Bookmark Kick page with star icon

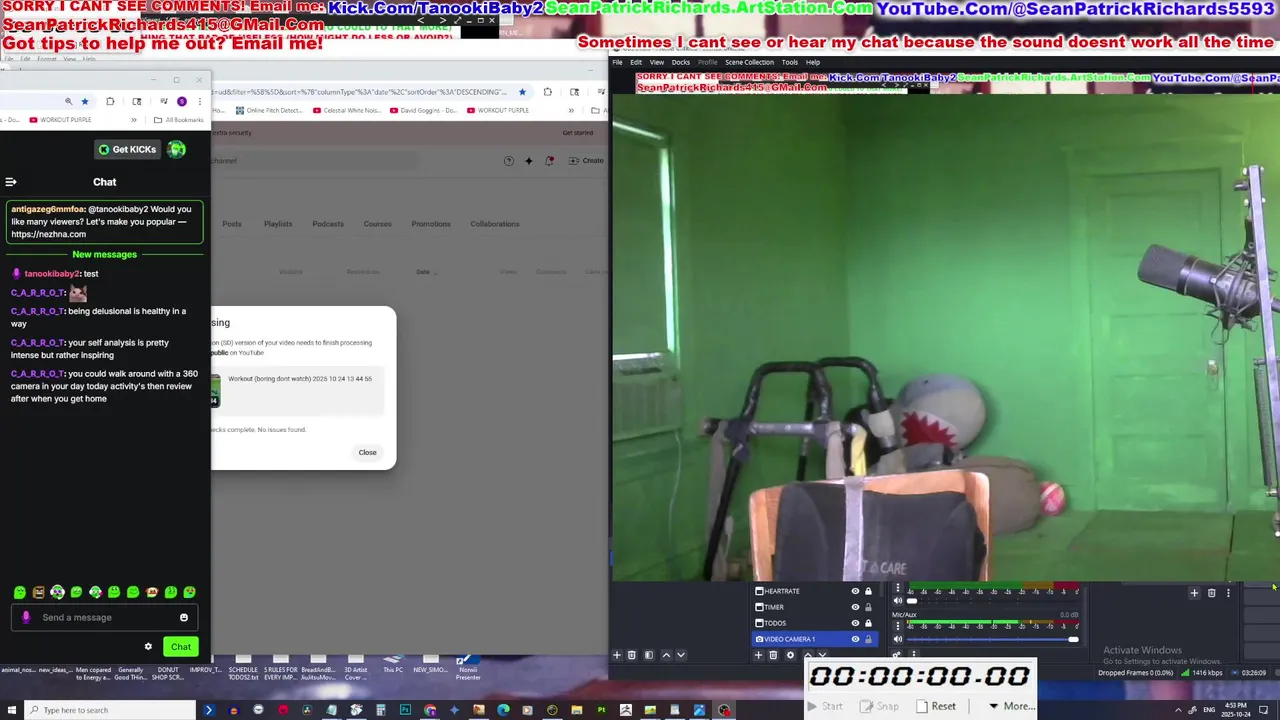pyautogui.click(x=85, y=101)
